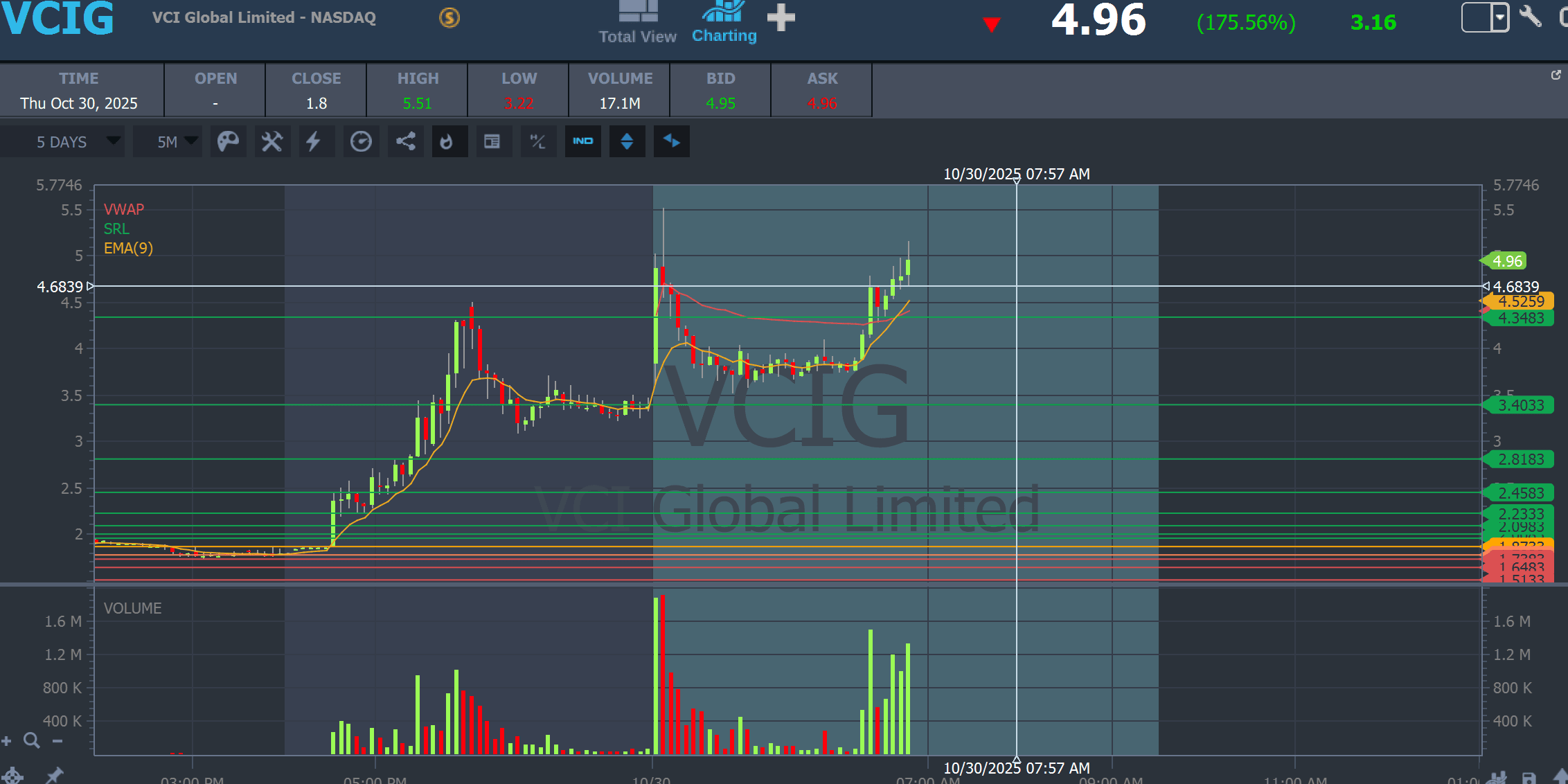Toggle the flame hot-list button
The image size is (1568, 784).
click(x=449, y=142)
